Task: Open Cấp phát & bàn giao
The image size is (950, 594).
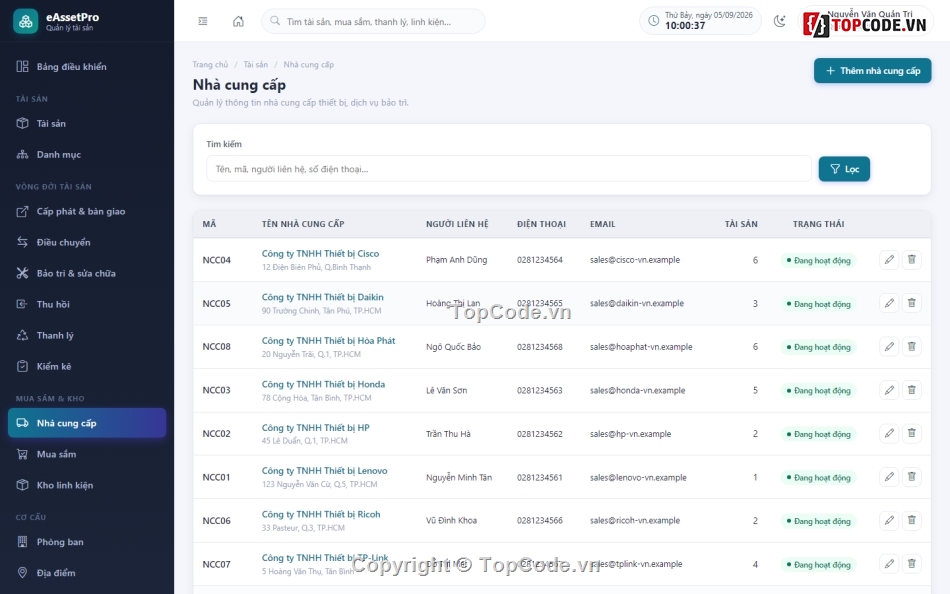Action: [87, 212]
